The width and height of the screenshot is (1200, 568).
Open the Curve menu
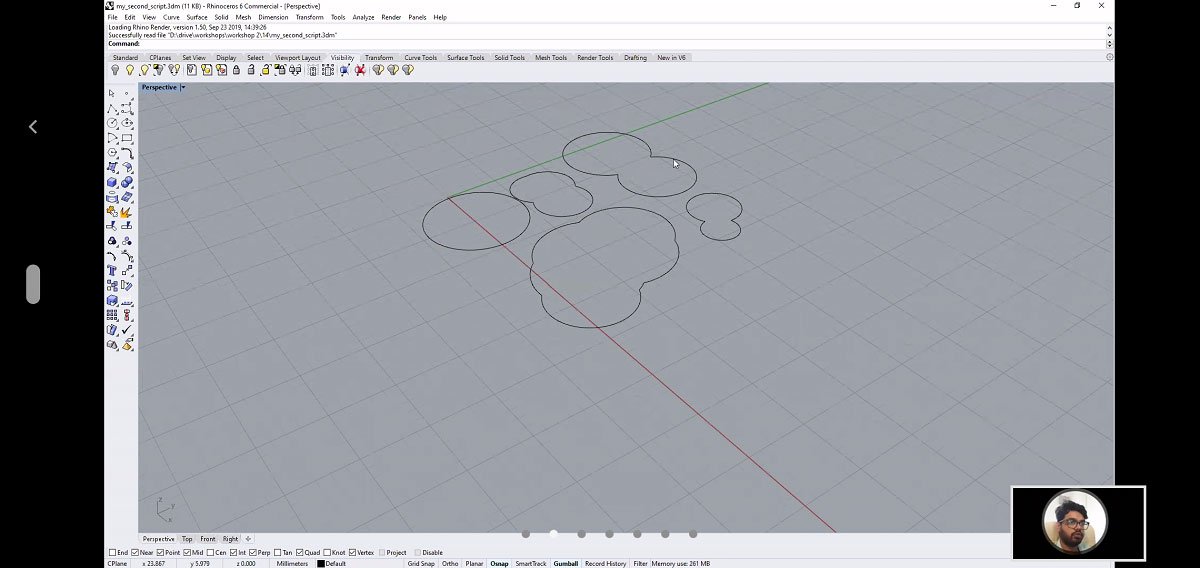(x=171, y=17)
